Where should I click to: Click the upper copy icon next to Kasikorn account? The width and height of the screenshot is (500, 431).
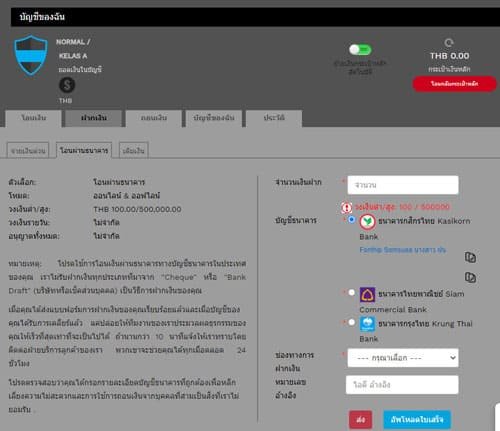pos(470,257)
